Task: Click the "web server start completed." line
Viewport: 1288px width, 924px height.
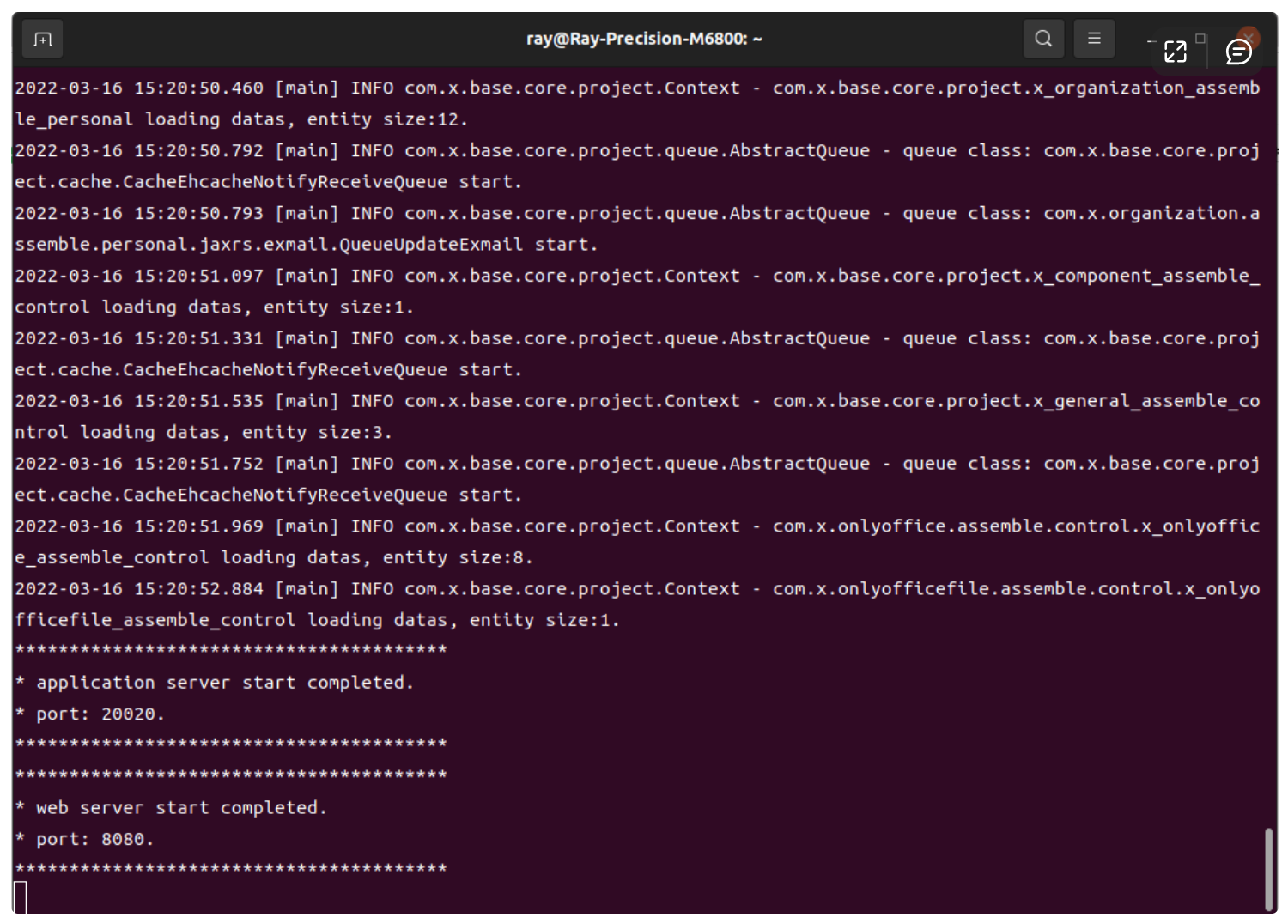Action: click(181, 808)
